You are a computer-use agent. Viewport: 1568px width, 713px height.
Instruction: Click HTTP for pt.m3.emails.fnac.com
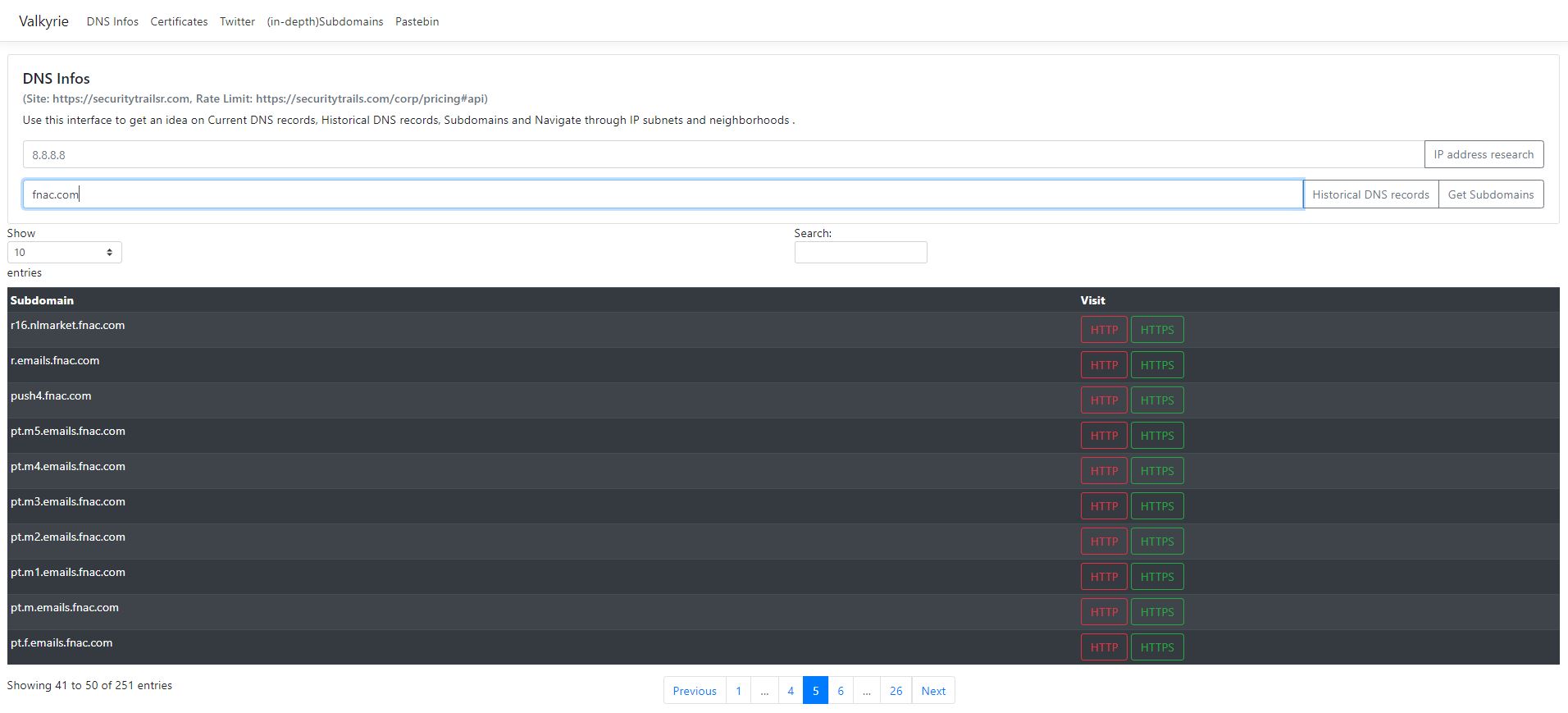coord(1104,506)
